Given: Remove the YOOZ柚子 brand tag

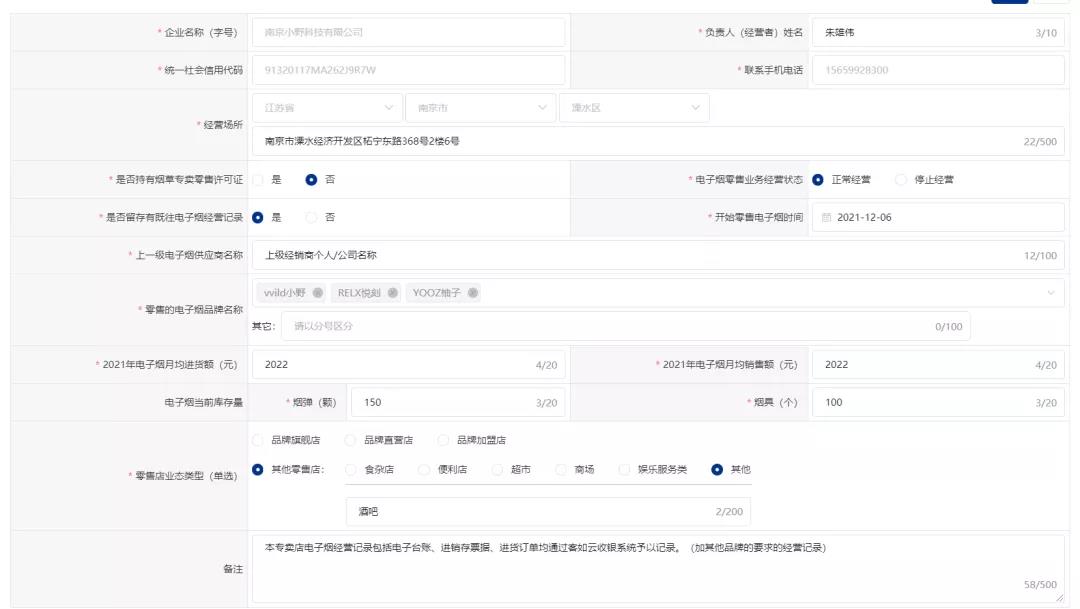Looking at the screenshot, I should [471, 293].
